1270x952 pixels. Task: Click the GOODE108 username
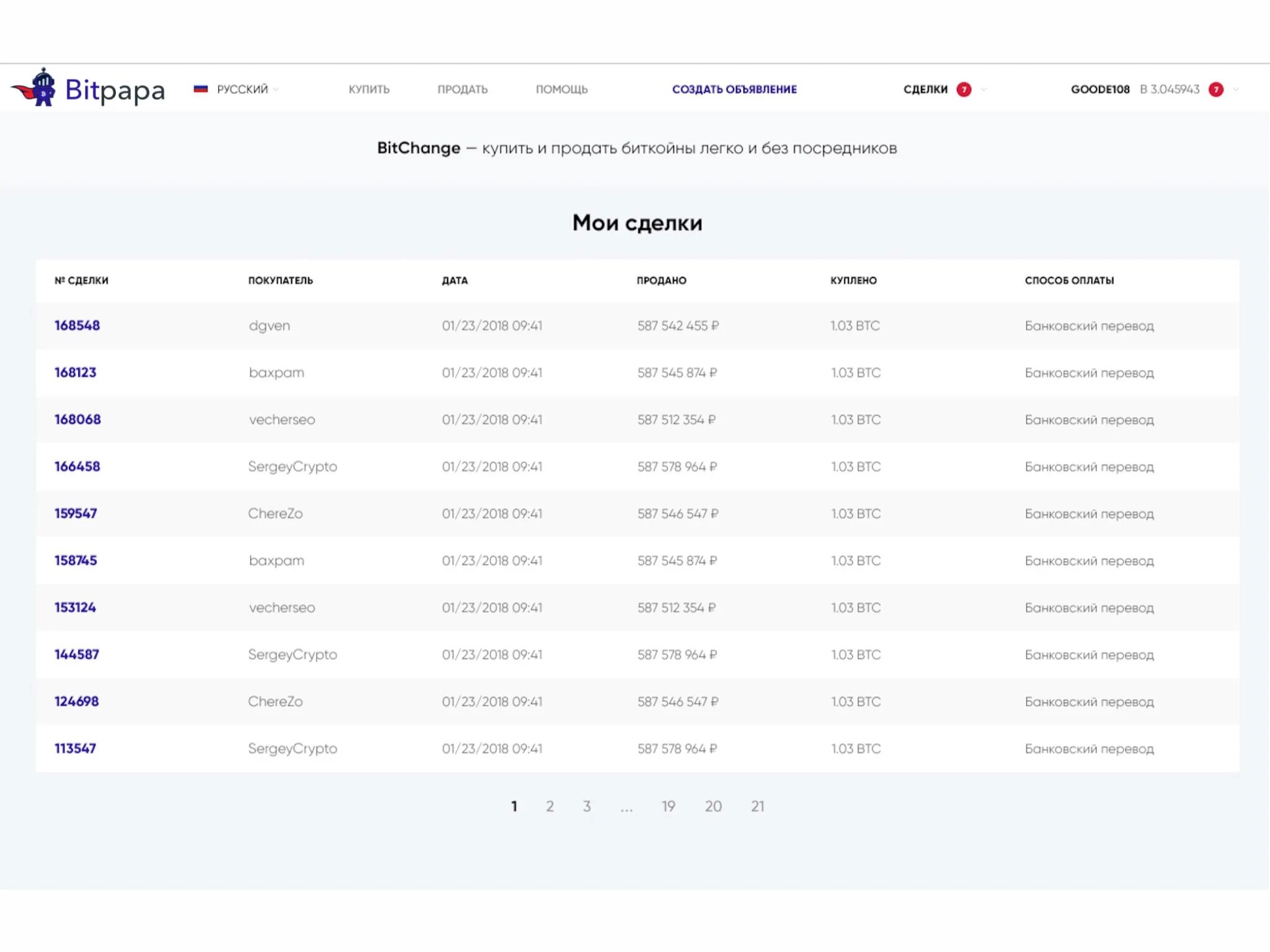(x=1099, y=89)
